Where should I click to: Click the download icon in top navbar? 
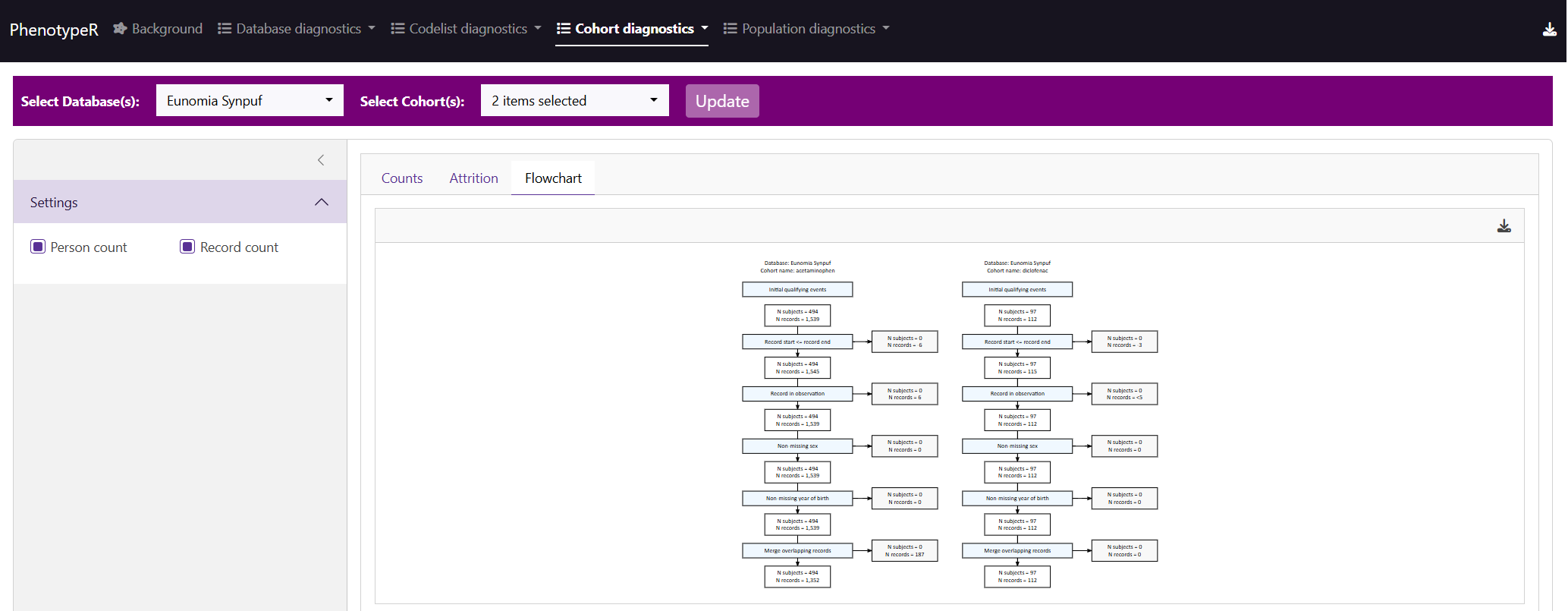pos(1549,30)
